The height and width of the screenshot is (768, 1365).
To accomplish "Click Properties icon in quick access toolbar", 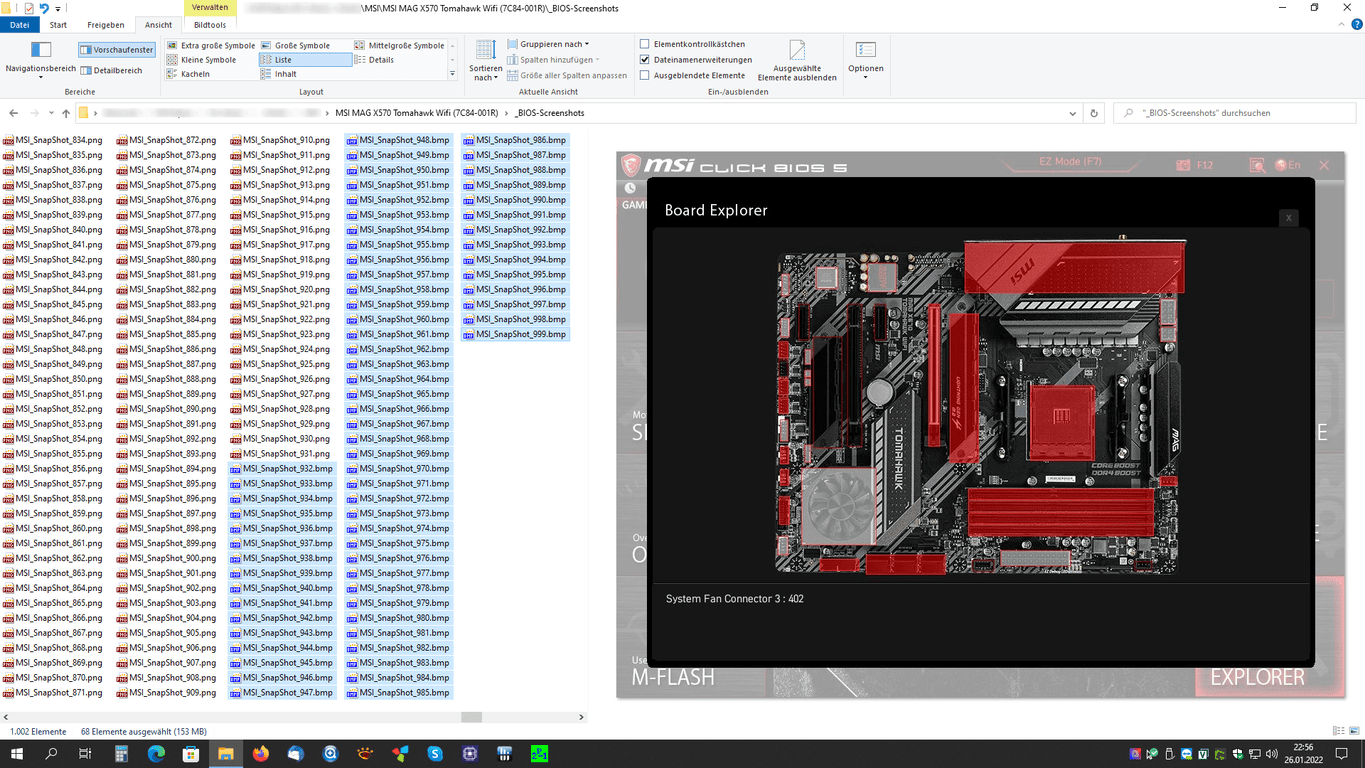I will (28, 8).
